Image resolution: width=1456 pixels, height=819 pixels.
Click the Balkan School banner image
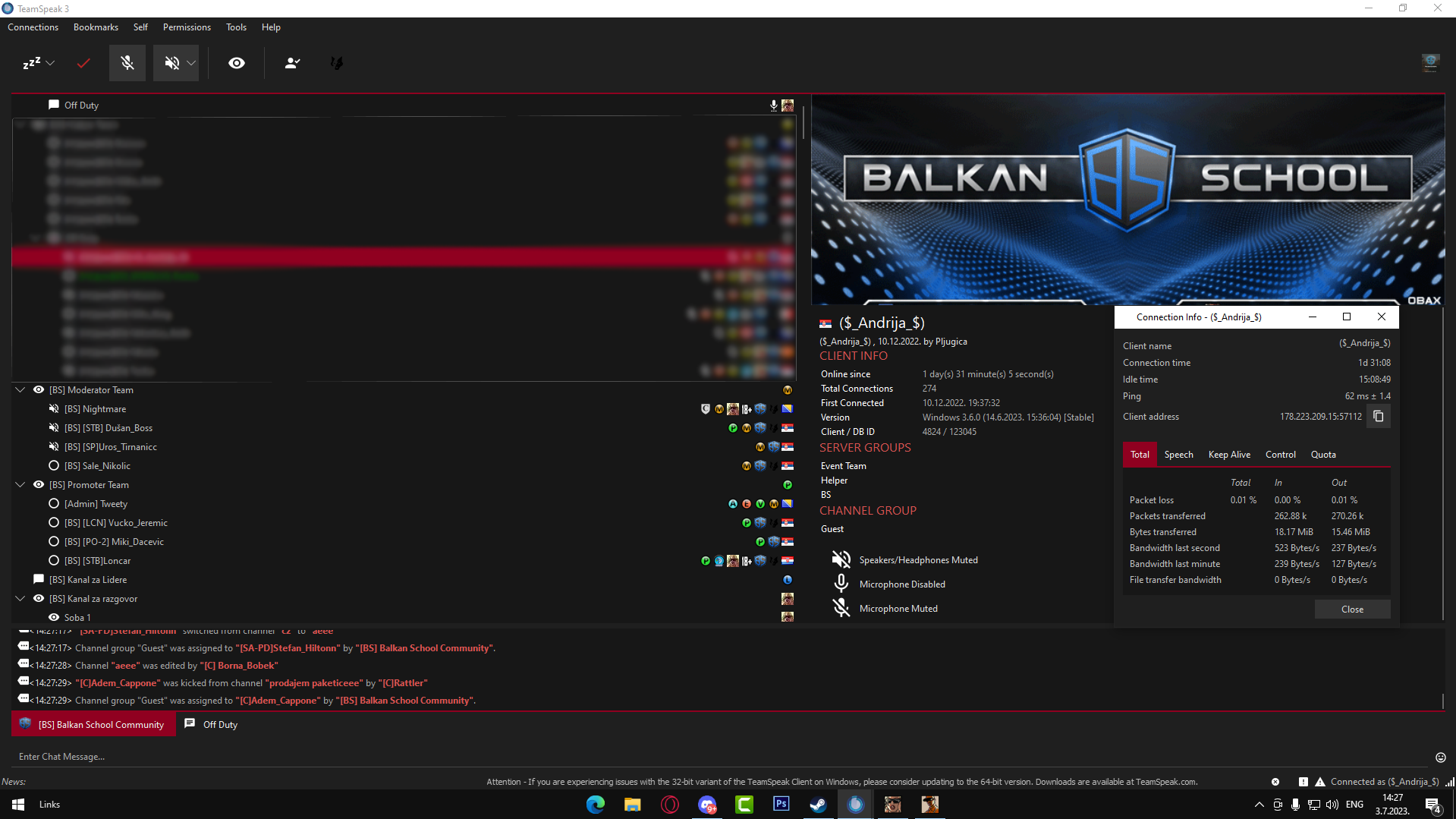tap(1127, 200)
